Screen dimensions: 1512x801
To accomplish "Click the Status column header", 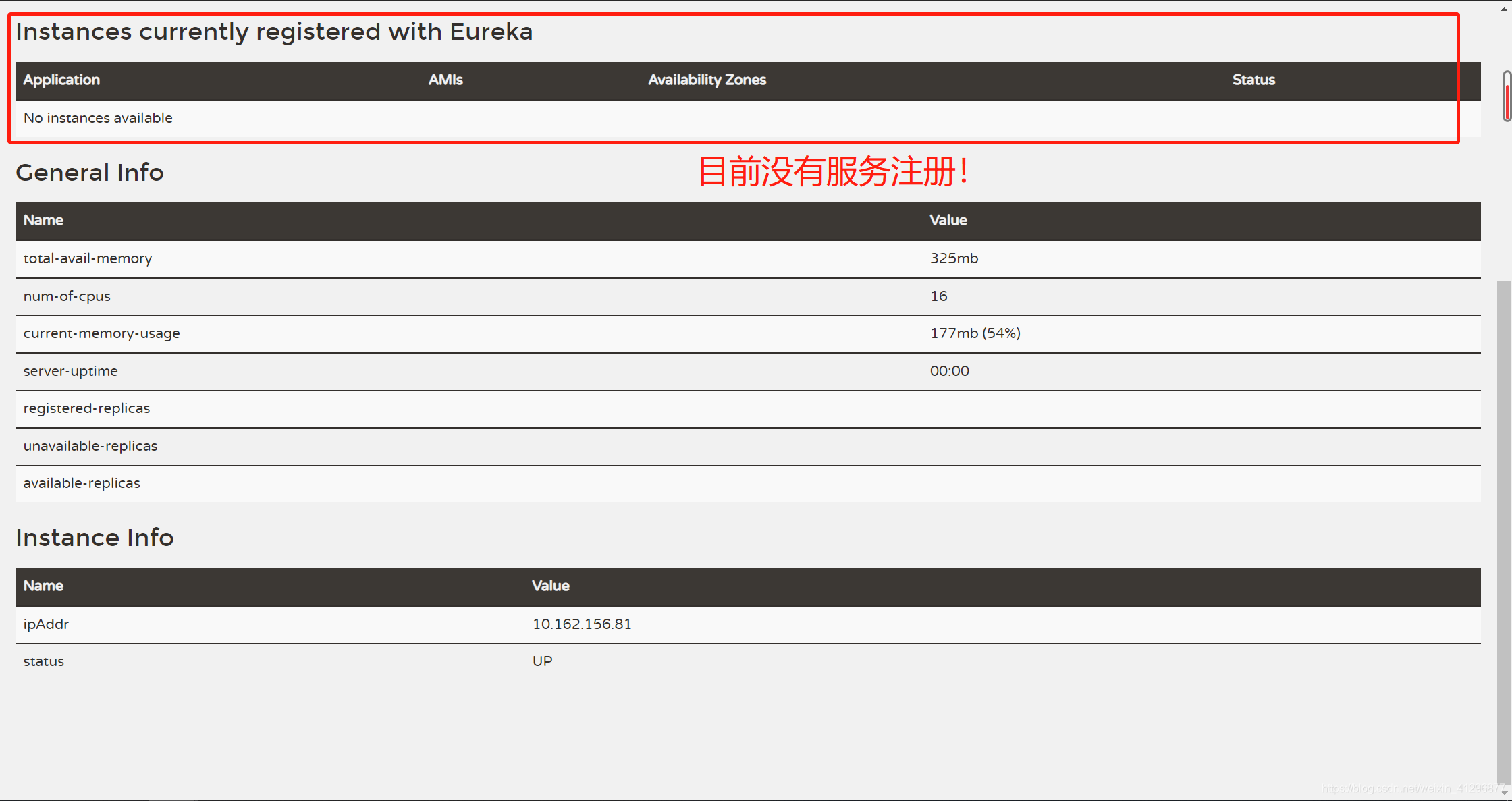I will click(x=1253, y=80).
